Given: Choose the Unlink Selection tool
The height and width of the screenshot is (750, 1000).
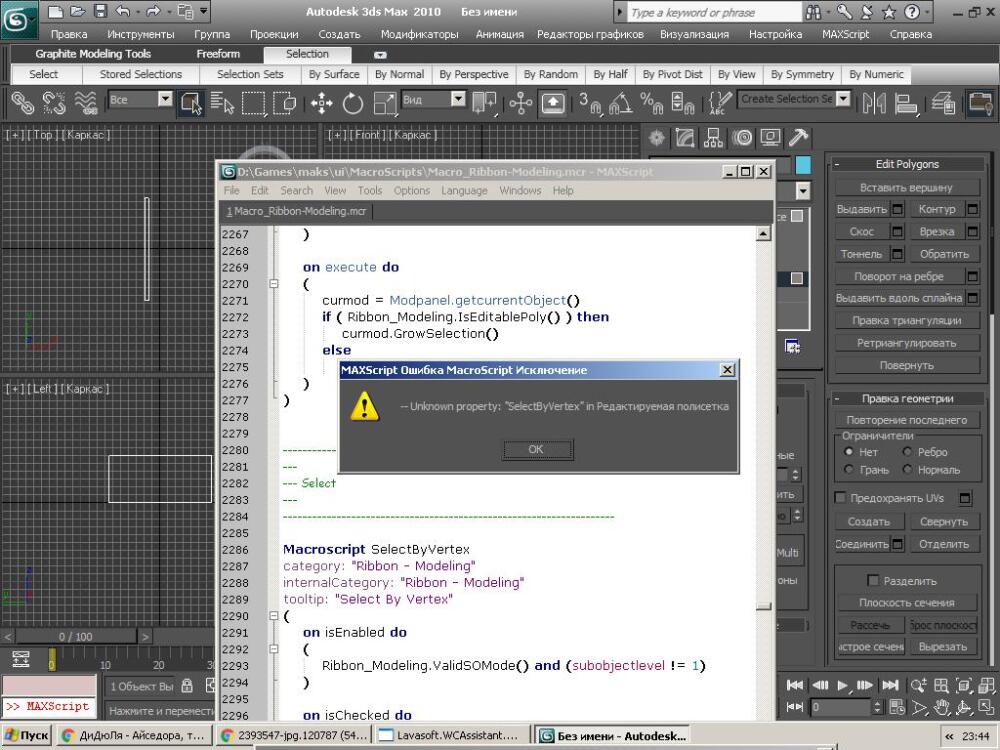Looking at the screenshot, I should [54, 102].
